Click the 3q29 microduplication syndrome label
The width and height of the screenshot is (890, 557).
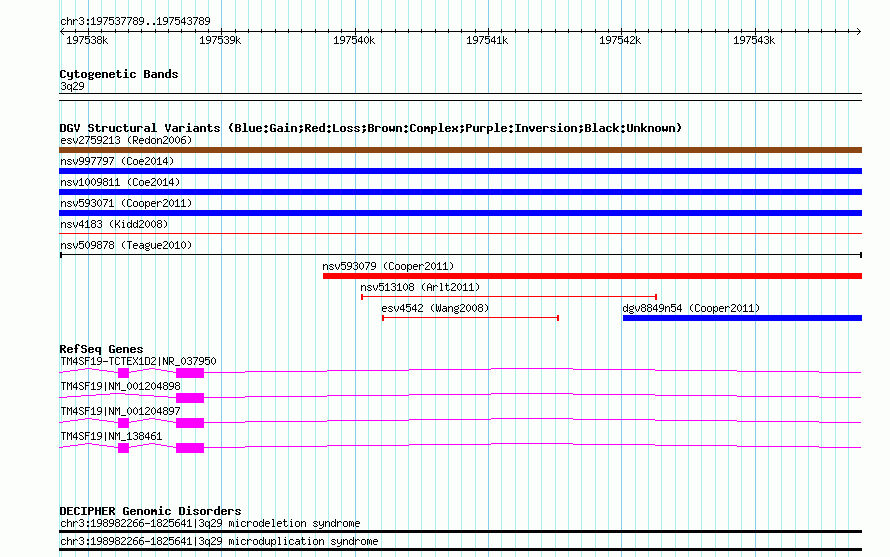(219, 542)
